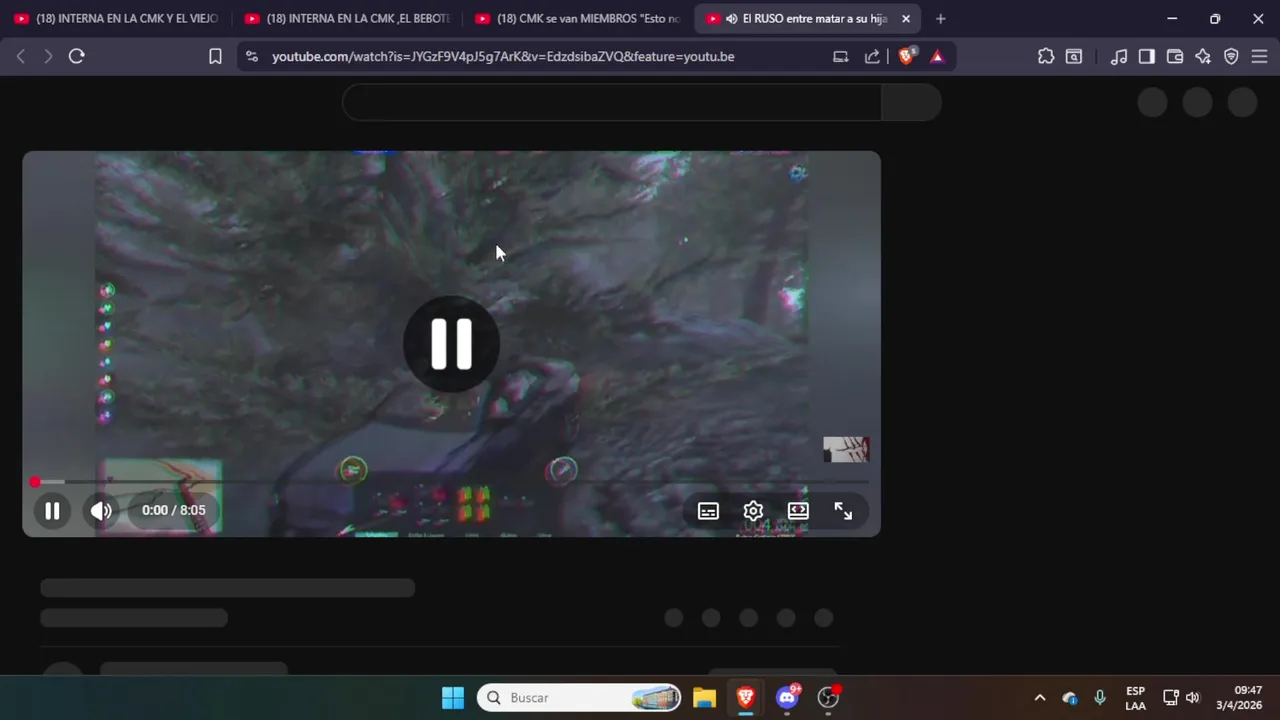This screenshot has width=1280, height=720.
Task: Expand the hidden system tray icons
Action: click(x=1039, y=698)
